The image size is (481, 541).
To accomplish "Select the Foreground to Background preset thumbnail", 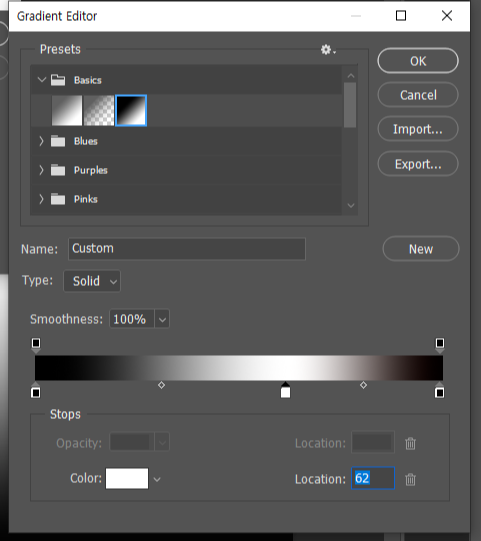I will coord(67,110).
